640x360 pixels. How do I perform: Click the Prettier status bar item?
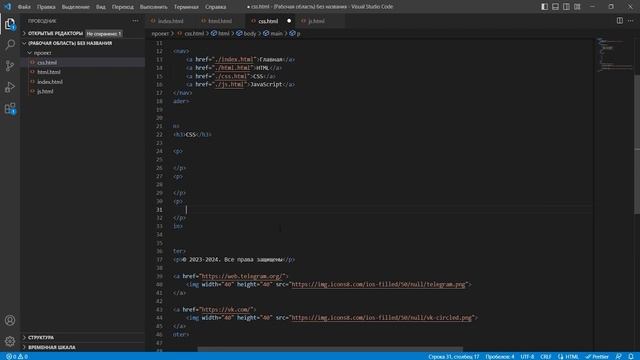coord(597,356)
